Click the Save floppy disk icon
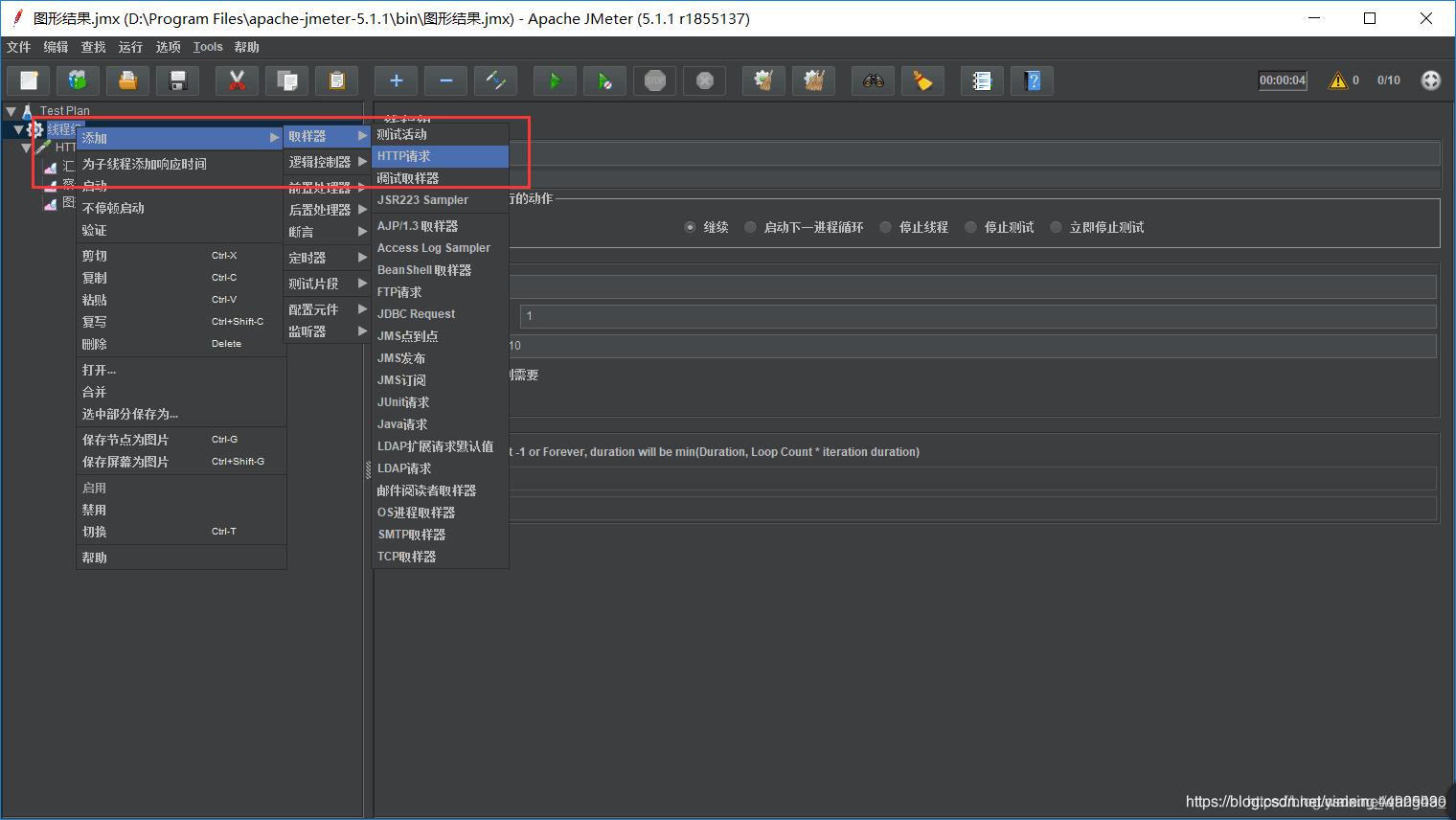Screen dimensions: 1456x820 click(177, 80)
